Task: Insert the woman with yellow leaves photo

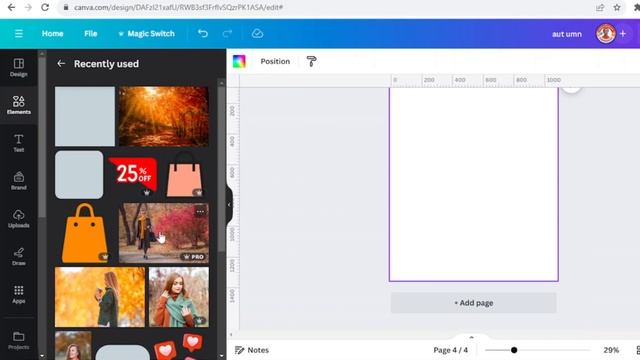Action: (x=100, y=297)
